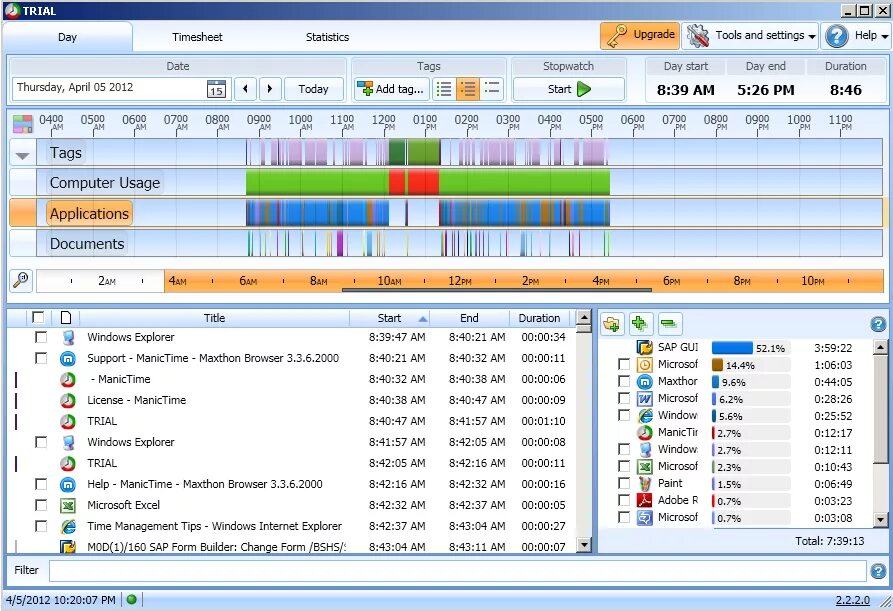Viewport: 893px width, 611px height.
Task: Collapse the Tags timeline with its arrow
Action: [x=23, y=155]
